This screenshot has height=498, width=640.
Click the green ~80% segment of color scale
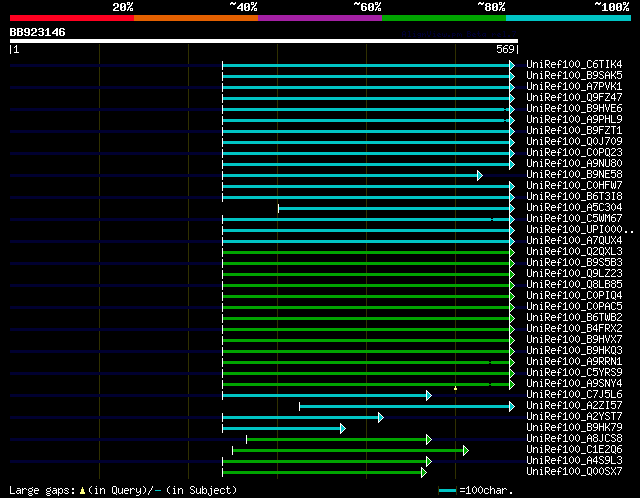444,18
